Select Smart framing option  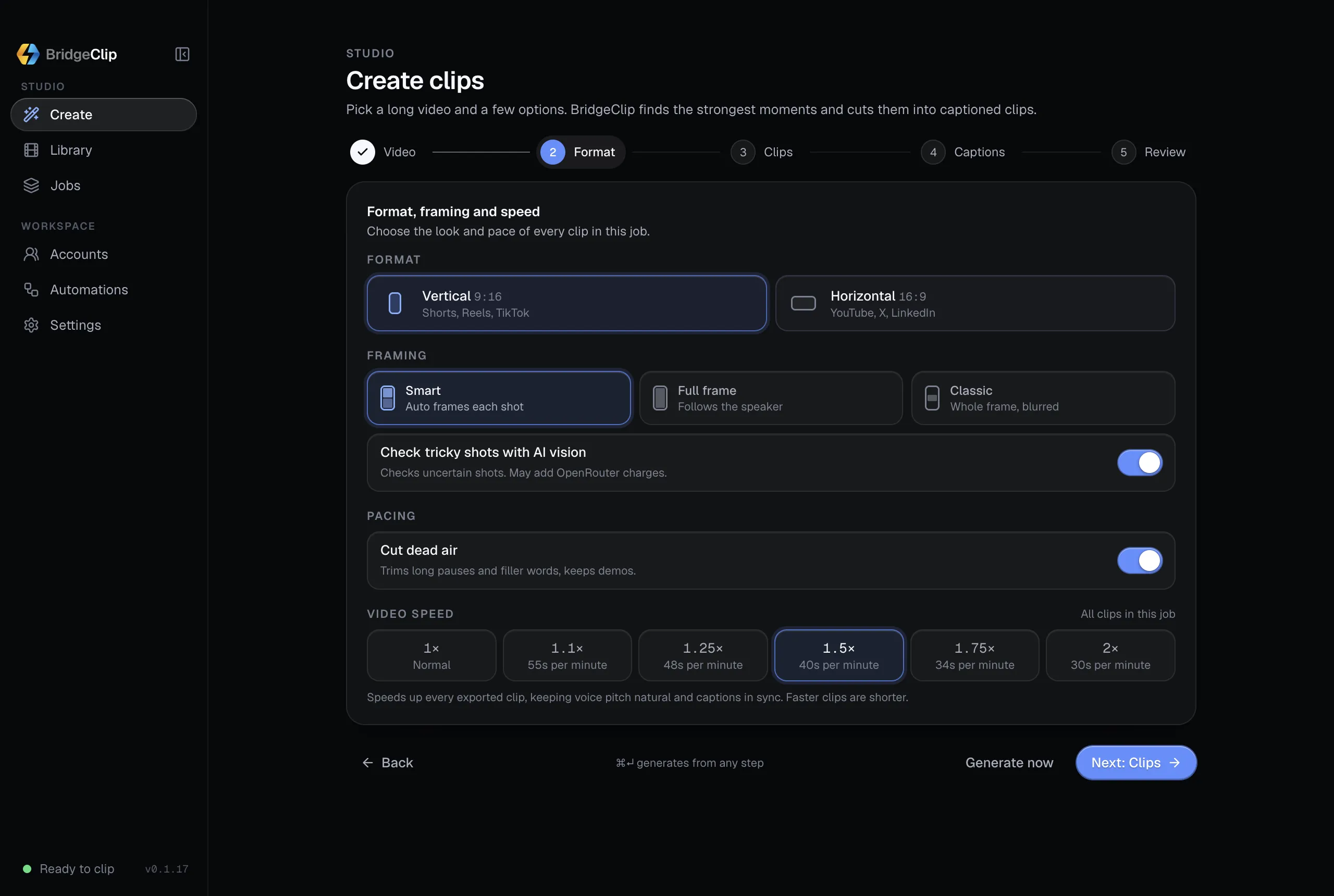498,399
